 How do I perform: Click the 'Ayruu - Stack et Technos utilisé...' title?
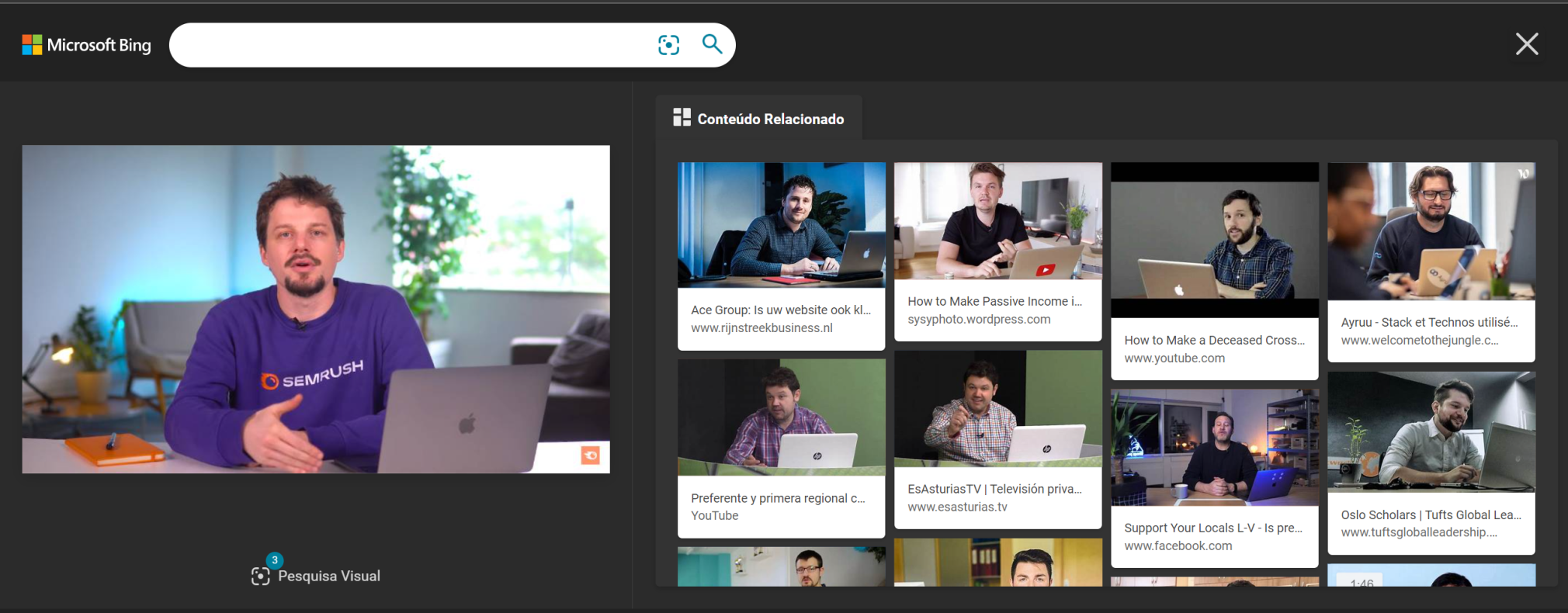(1429, 322)
